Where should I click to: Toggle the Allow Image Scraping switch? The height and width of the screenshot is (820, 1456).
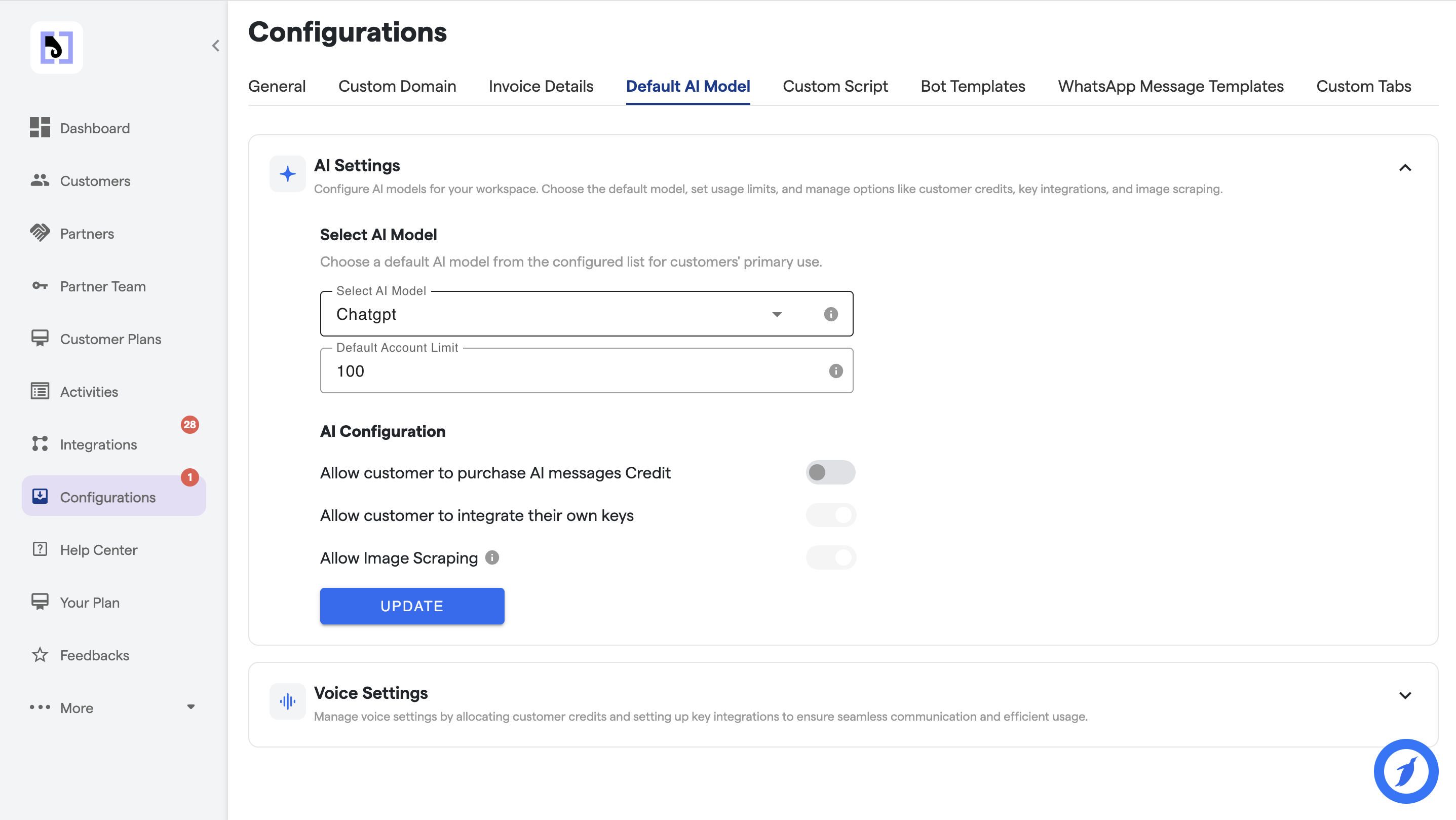(830, 557)
